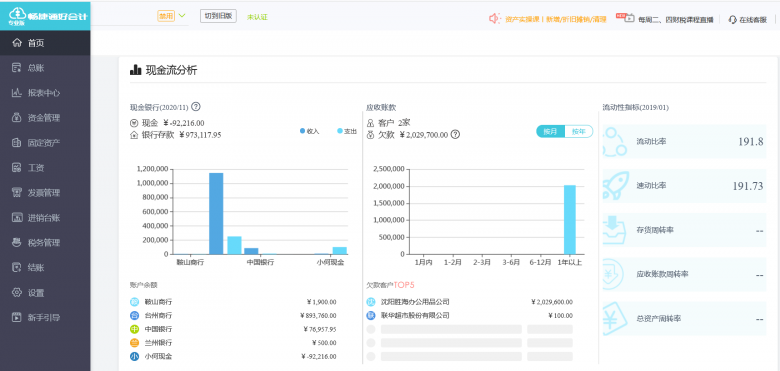This screenshot has width=780, height=371.
Task: Open the 报表中心 menu
Action: click(x=45, y=93)
